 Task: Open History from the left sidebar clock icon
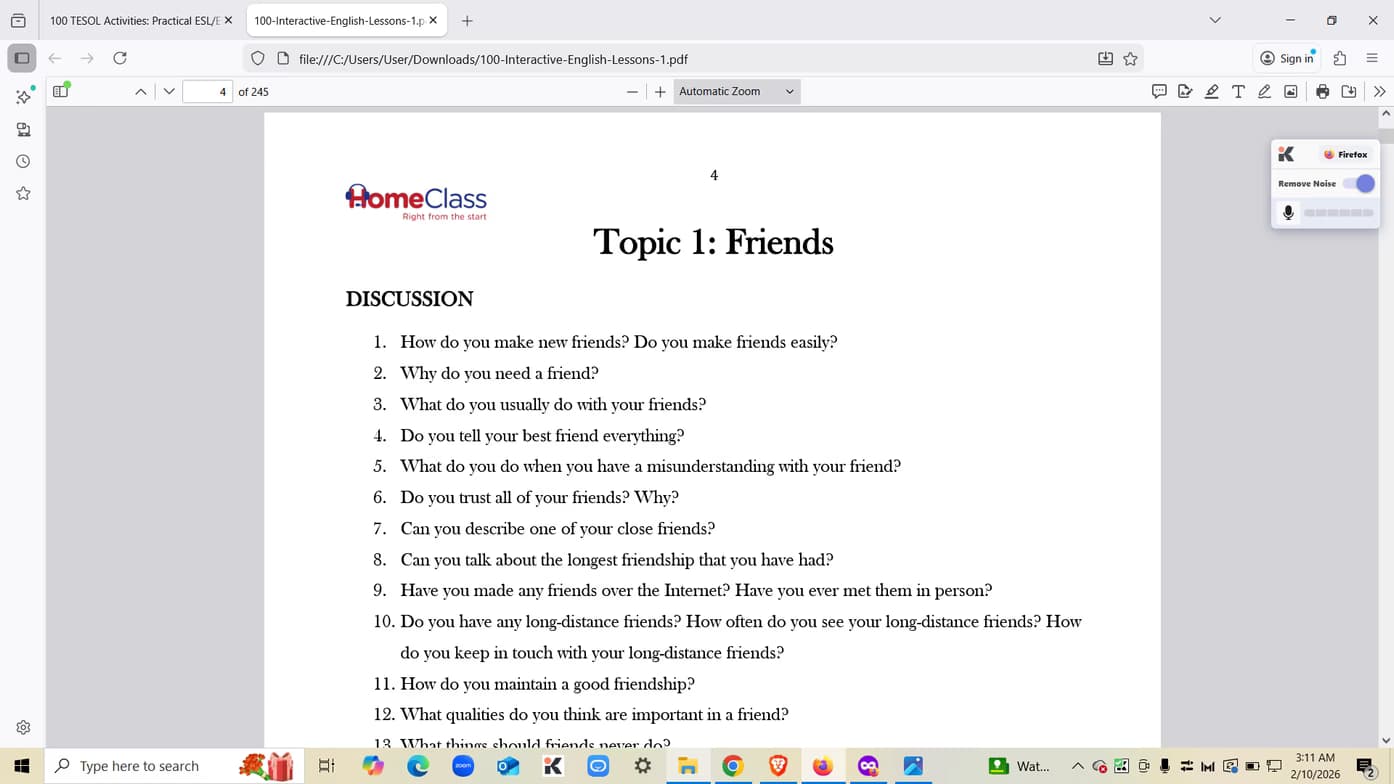click(22, 161)
